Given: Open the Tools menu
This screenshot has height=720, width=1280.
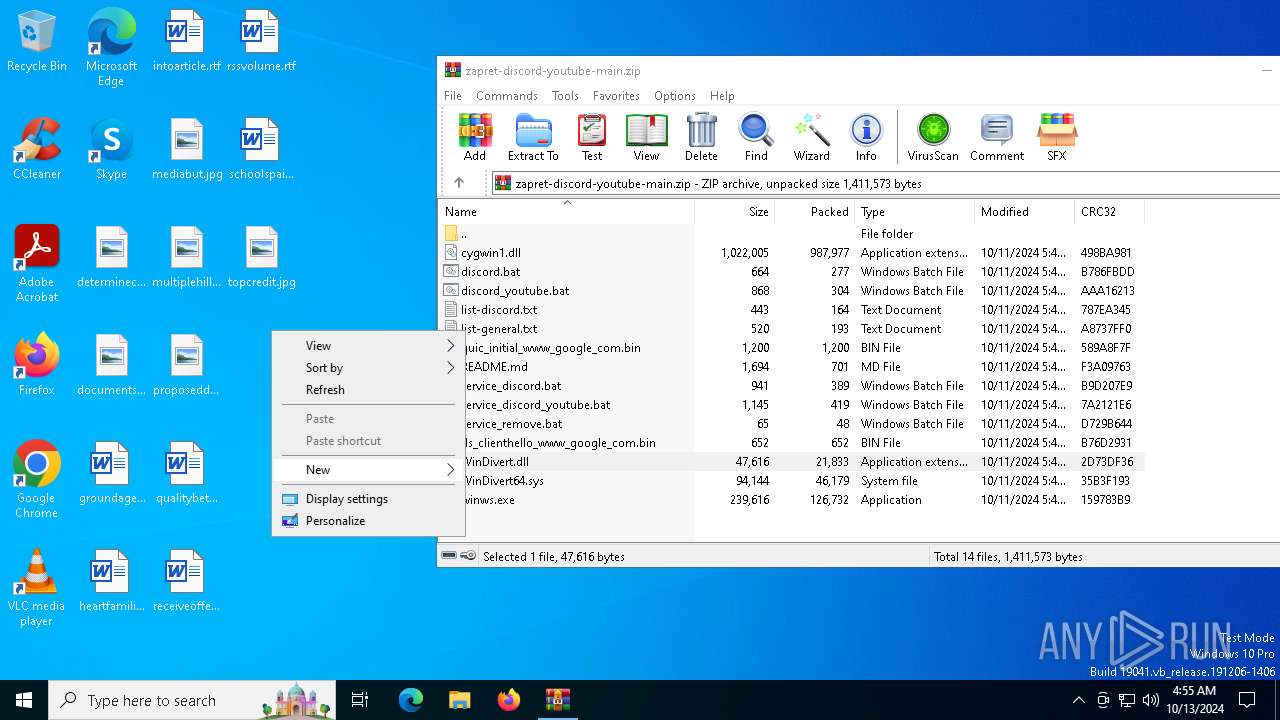Looking at the screenshot, I should (x=565, y=96).
